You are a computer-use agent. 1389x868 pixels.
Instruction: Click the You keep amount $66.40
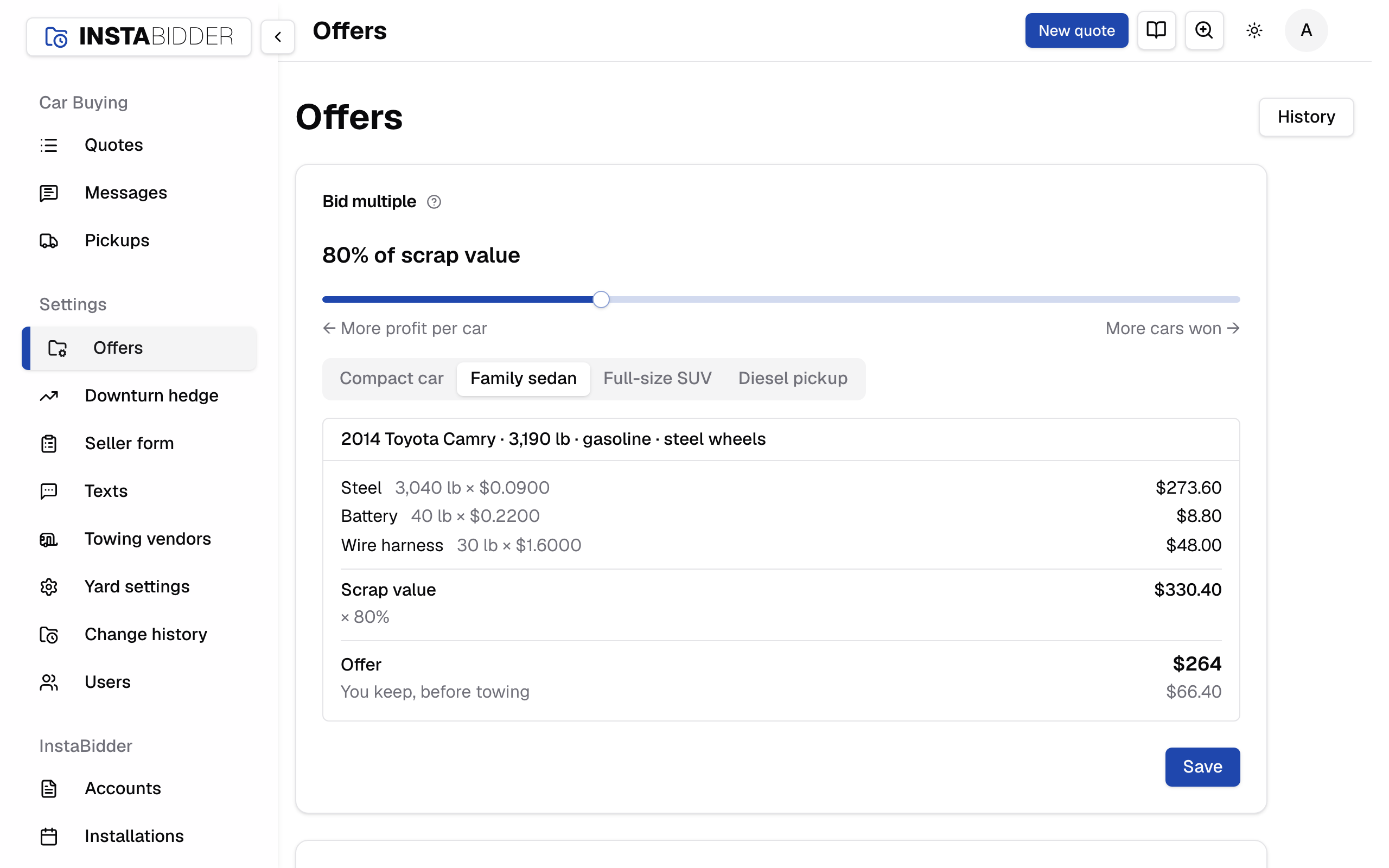(x=1193, y=691)
